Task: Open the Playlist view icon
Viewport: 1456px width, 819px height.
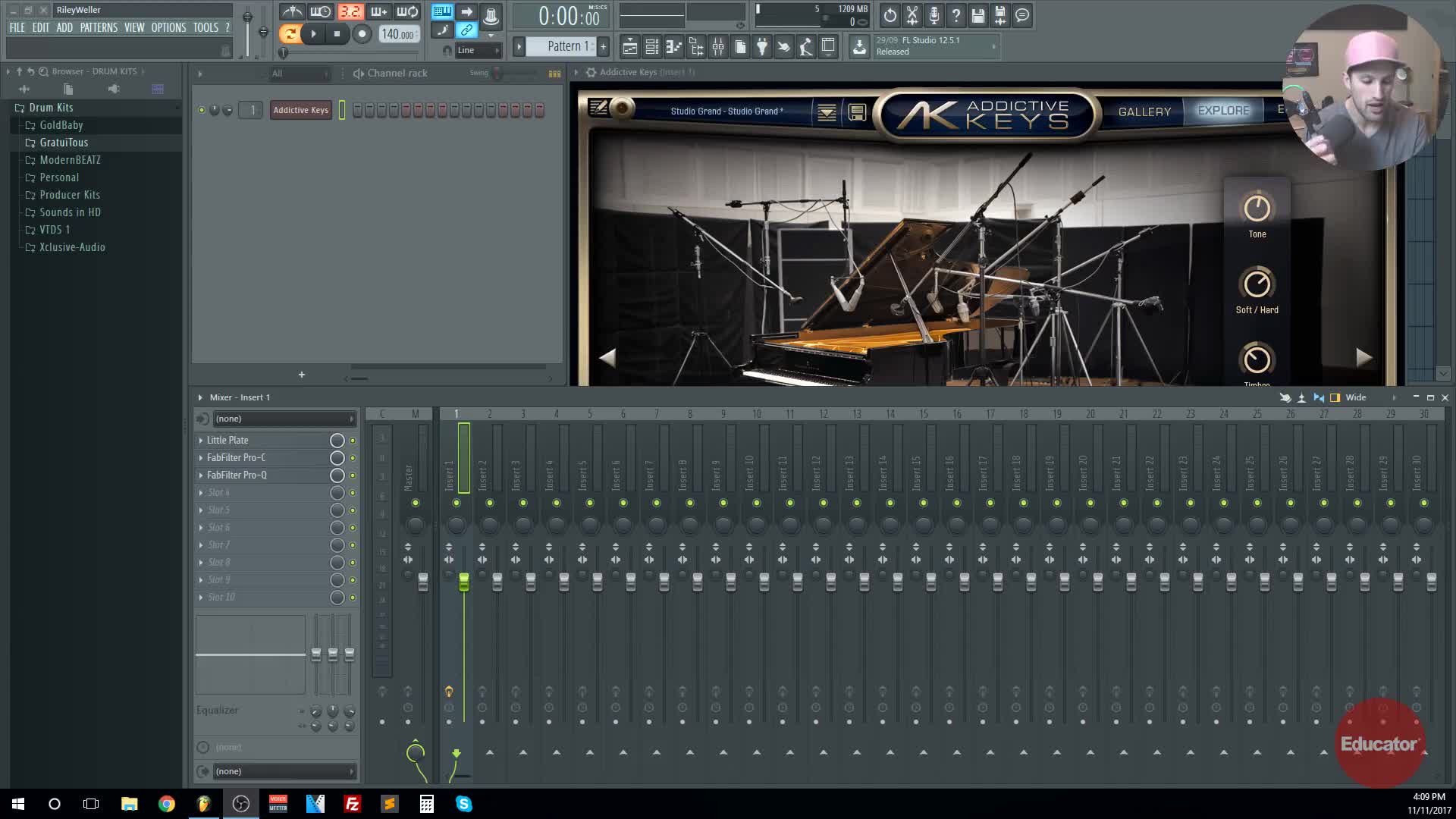Action: [x=629, y=47]
